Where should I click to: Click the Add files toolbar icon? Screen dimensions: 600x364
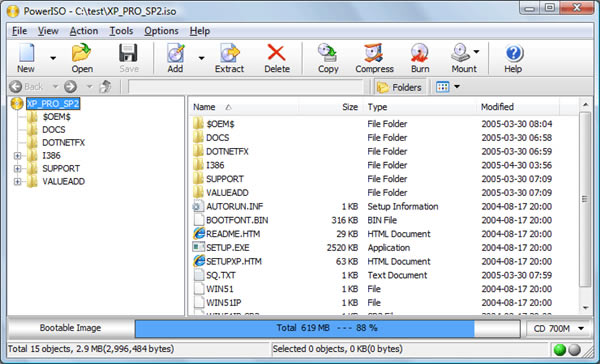pos(175,53)
